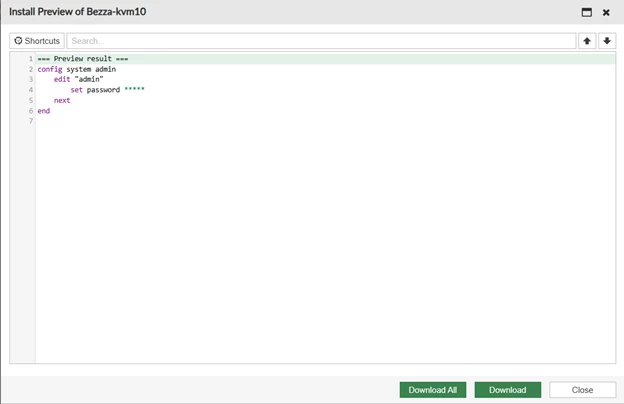624x404 pixels.
Task: Click the 'config system admin' line
Action: pos(77,69)
